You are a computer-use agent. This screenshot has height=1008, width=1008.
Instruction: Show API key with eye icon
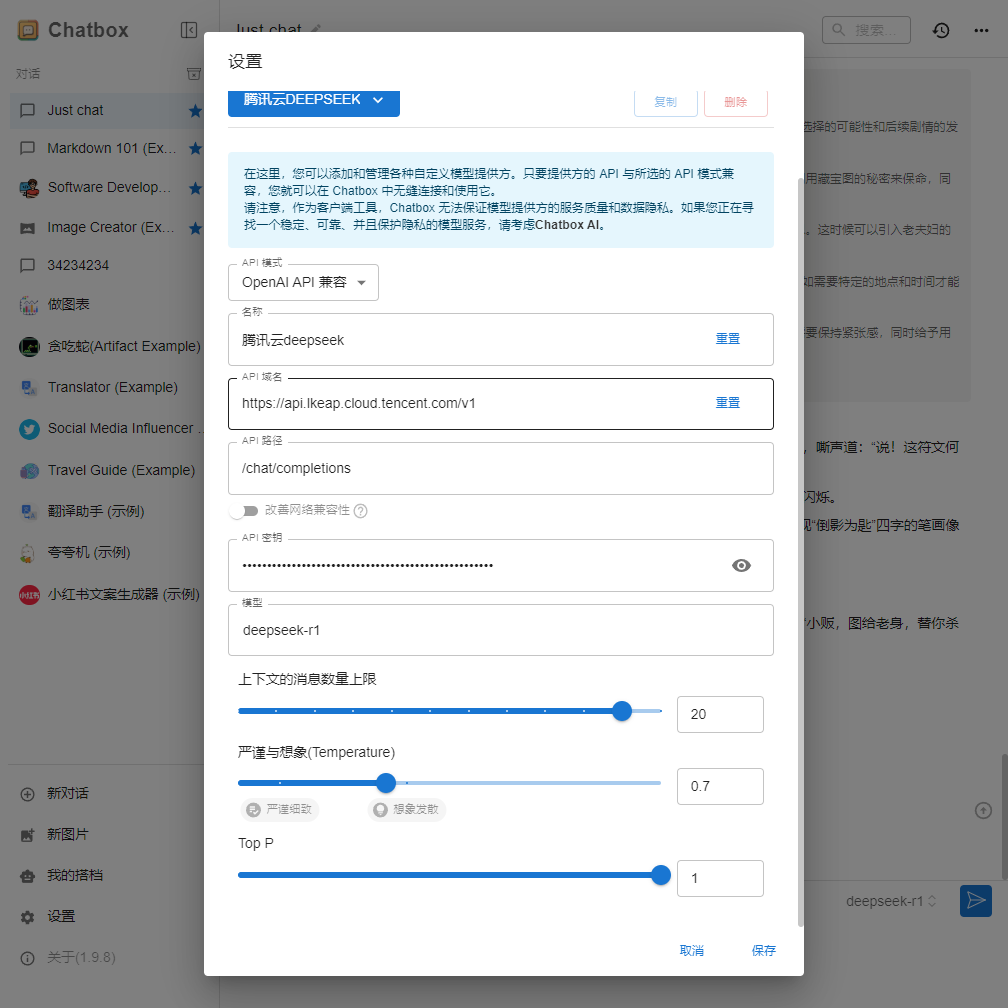pyautogui.click(x=741, y=565)
